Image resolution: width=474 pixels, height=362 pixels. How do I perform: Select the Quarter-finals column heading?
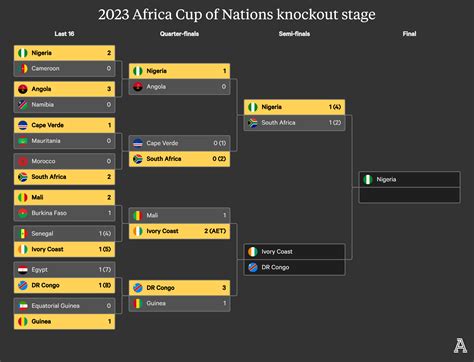pyautogui.click(x=179, y=34)
